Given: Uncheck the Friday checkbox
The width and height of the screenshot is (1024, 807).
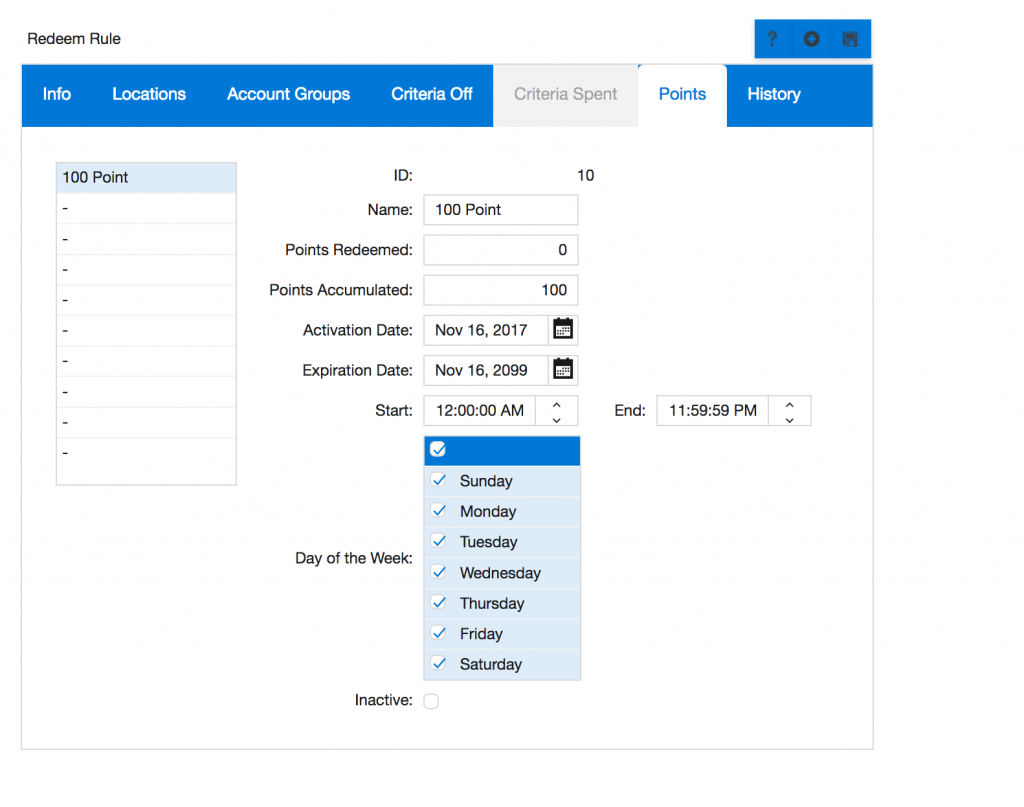Looking at the screenshot, I should (x=439, y=633).
